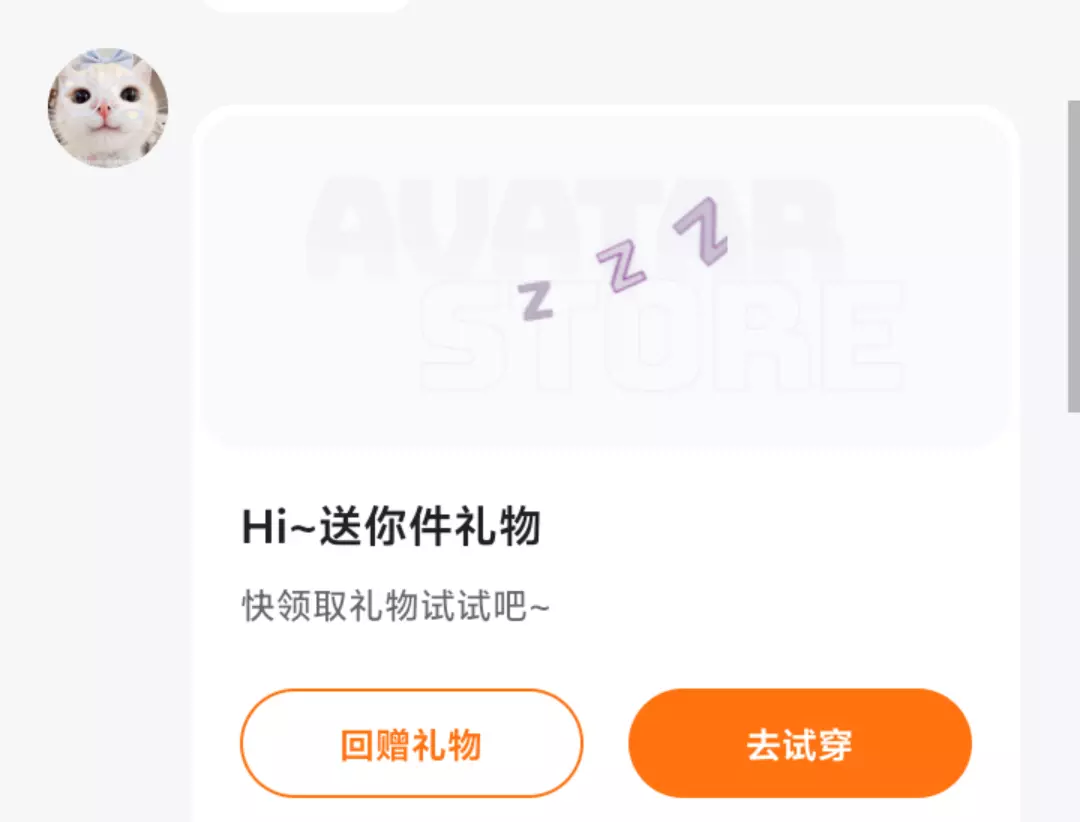
Task: Tap the middle purple Z sticker
Action: point(621,267)
